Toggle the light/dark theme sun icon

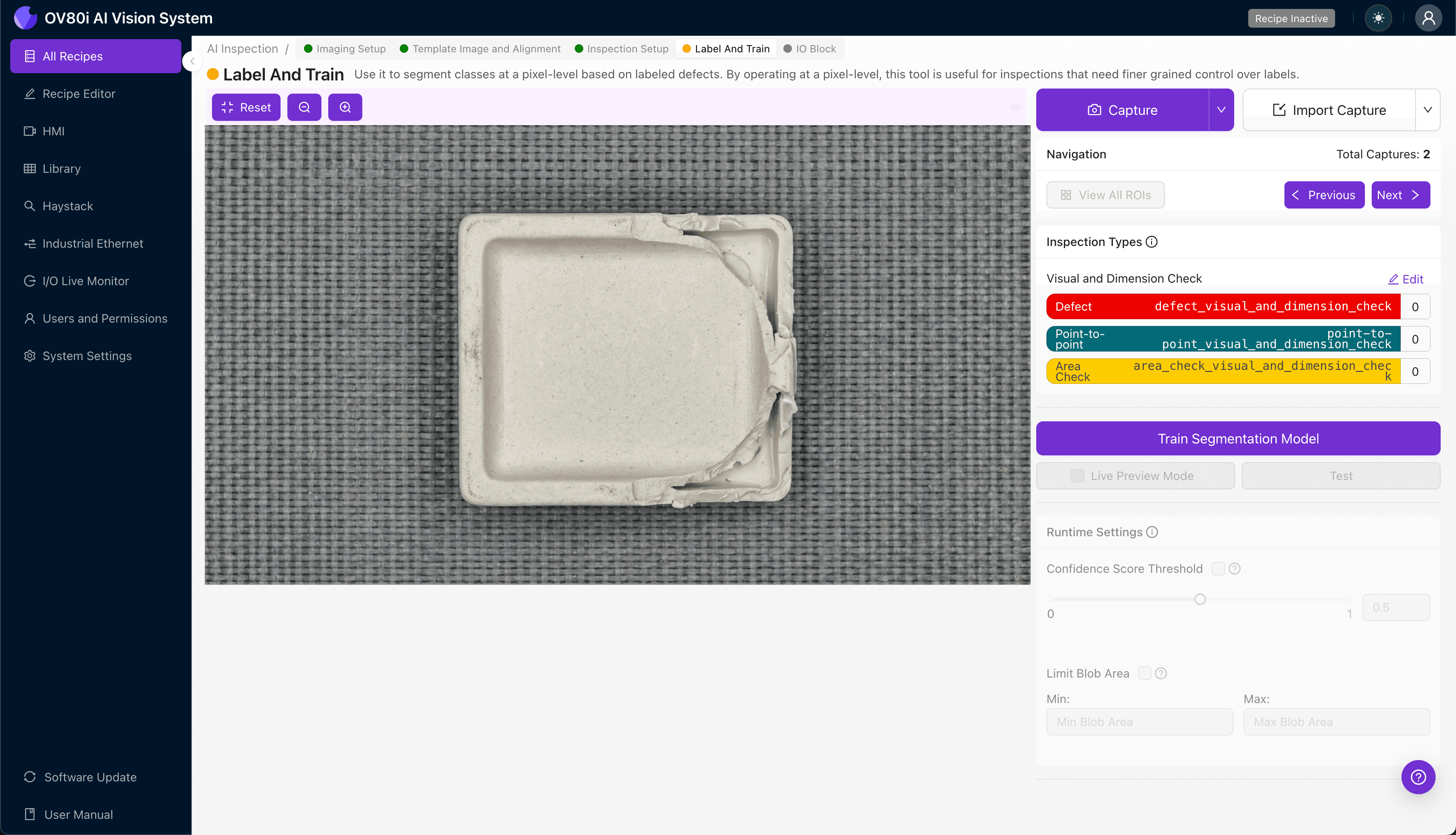(1378, 18)
